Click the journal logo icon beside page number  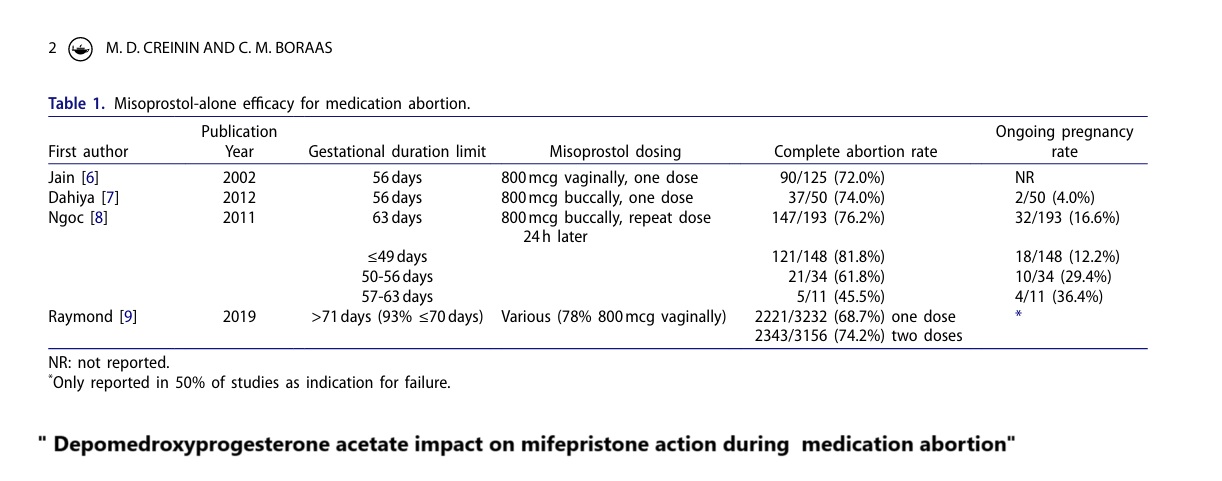point(78,48)
